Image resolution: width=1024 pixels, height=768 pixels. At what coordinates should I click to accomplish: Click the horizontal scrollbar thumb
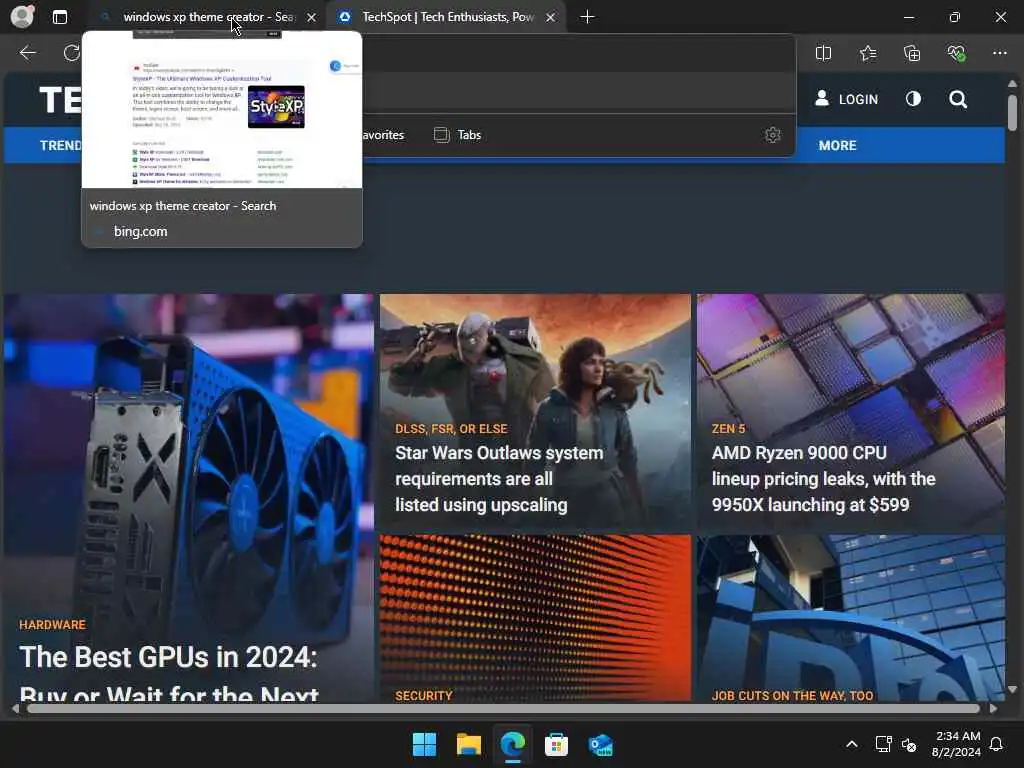503,709
